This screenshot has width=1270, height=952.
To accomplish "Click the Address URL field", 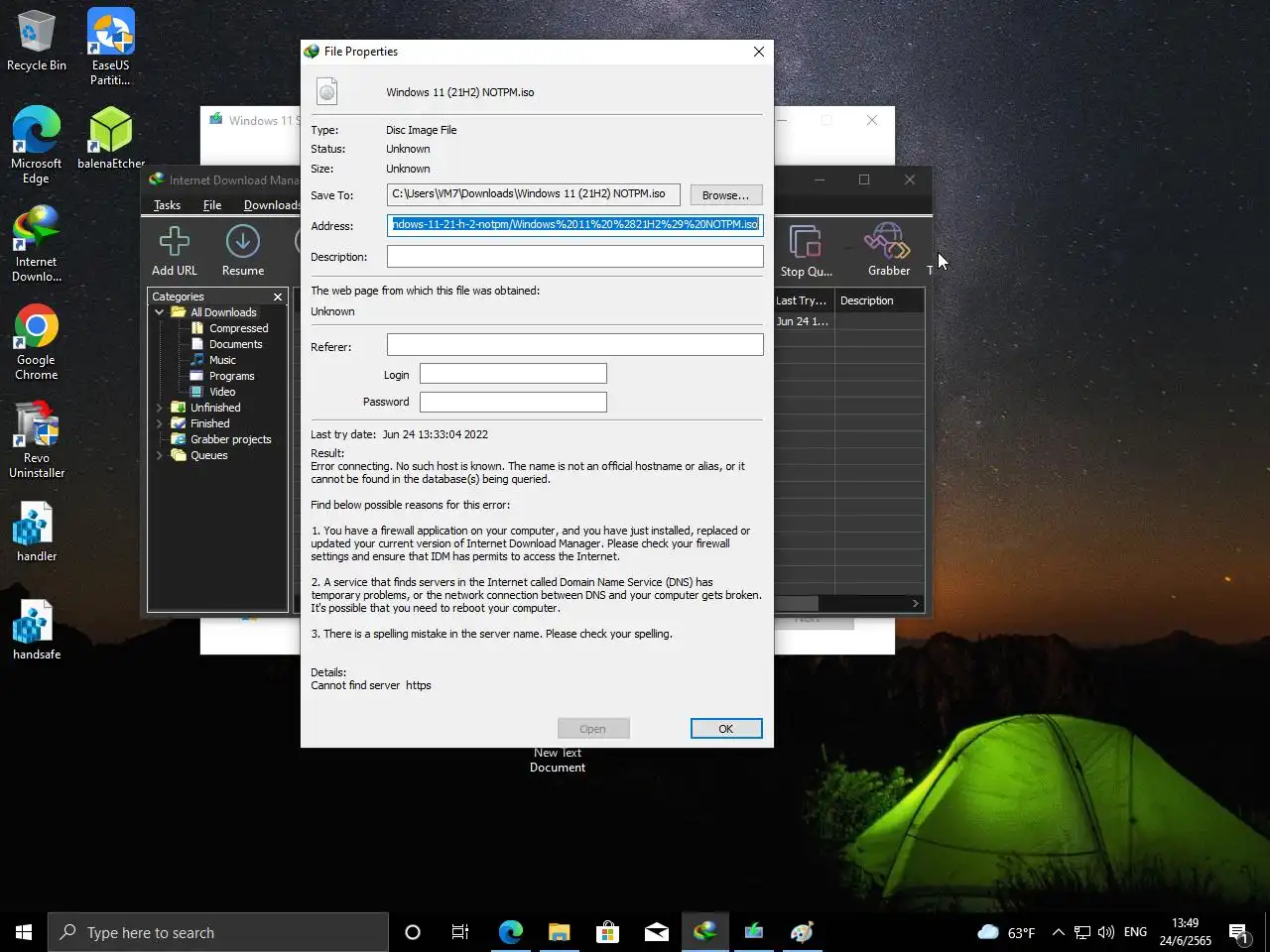I will 574,225.
